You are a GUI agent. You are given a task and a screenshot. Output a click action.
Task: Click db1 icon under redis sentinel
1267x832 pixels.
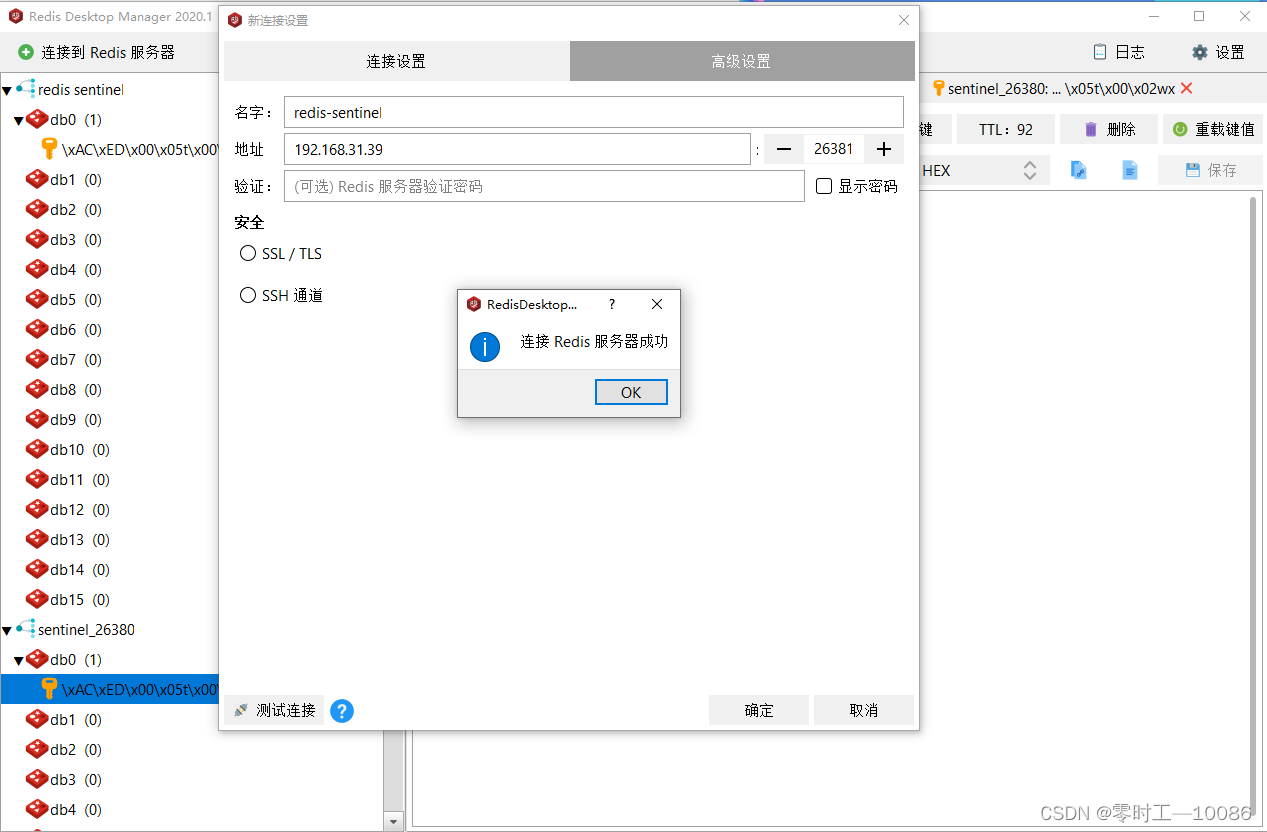click(37, 179)
